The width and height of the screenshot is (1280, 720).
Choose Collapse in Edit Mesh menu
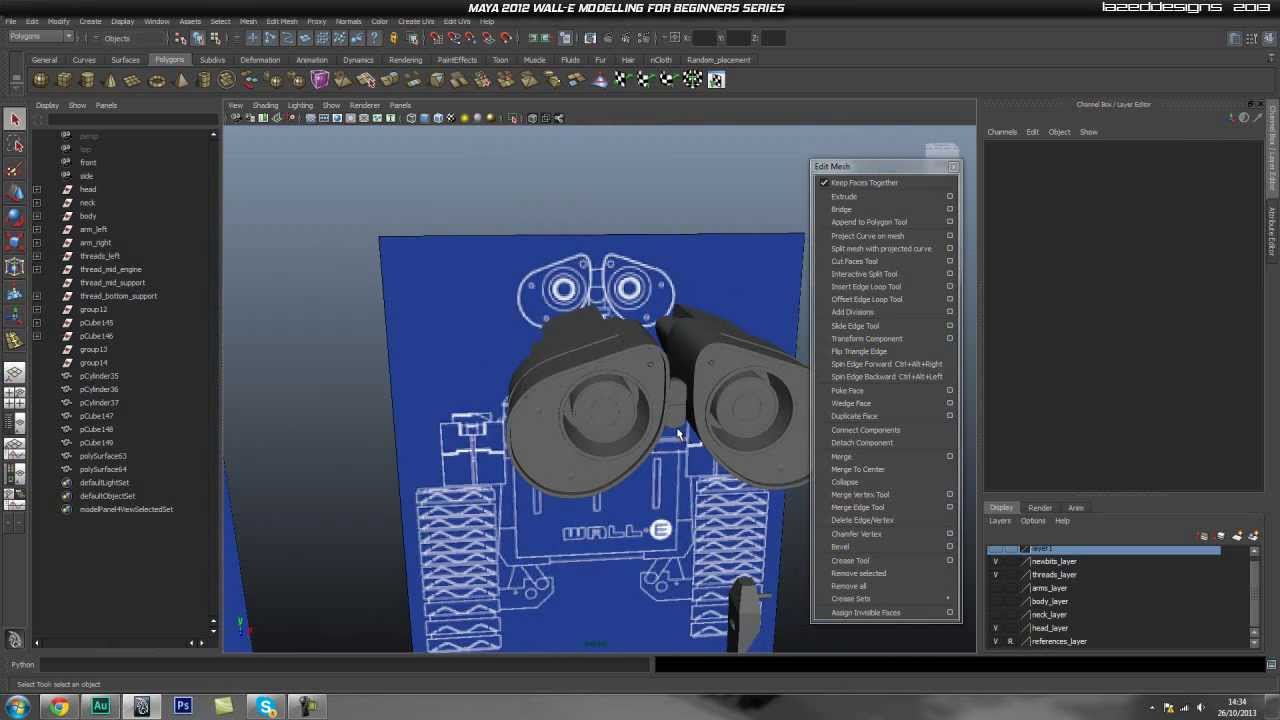tap(844, 482)
